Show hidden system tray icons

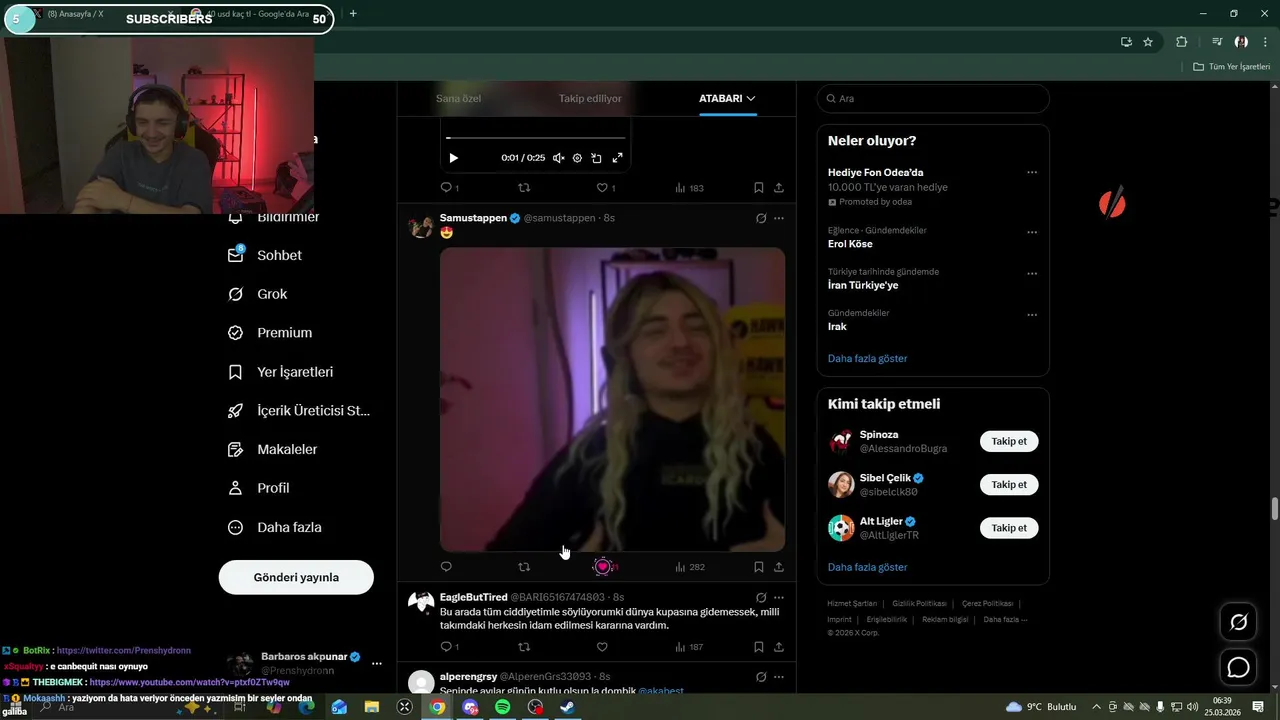[x=1096, y=707]
